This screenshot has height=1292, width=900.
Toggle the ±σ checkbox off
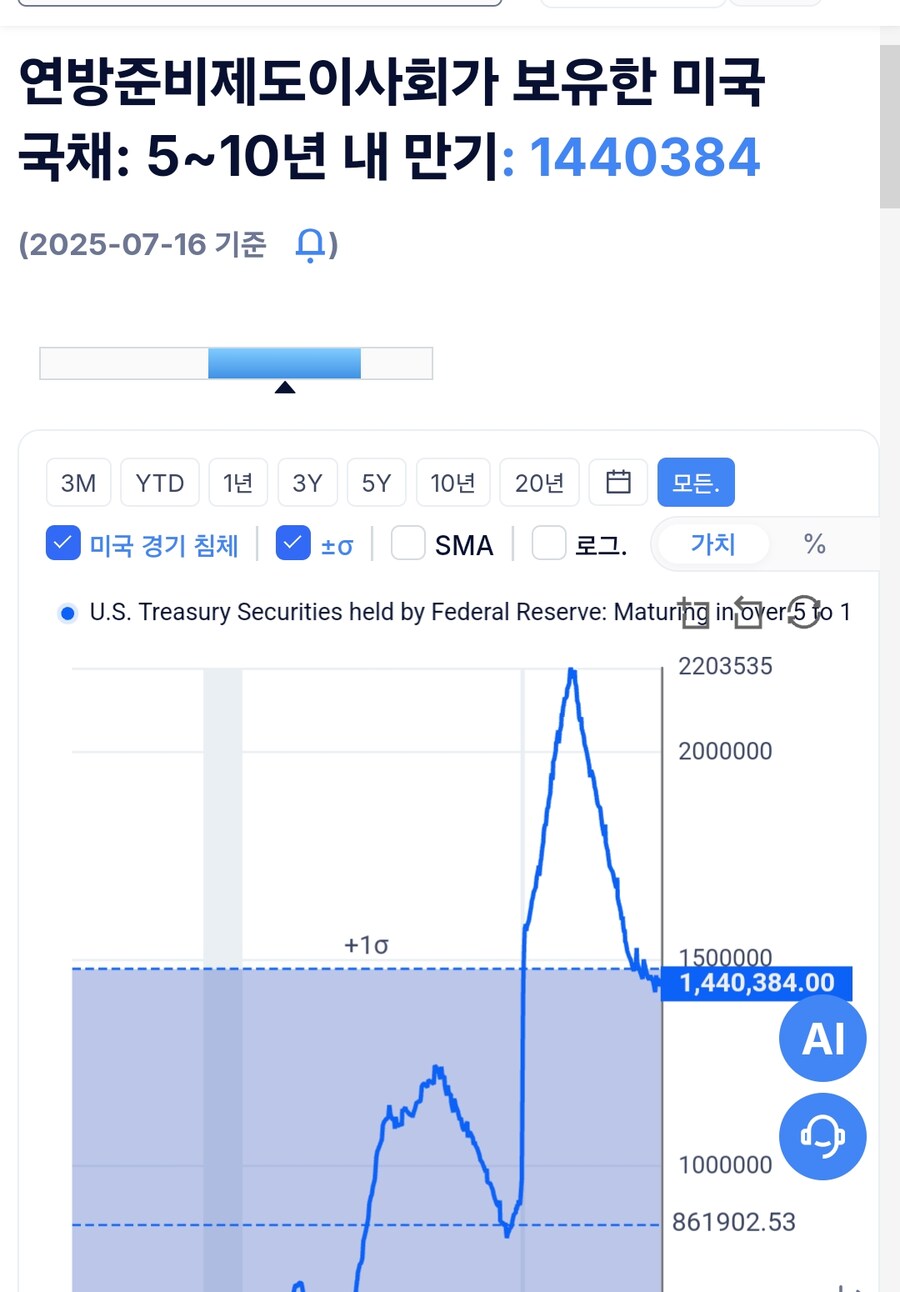click(293, 544)
